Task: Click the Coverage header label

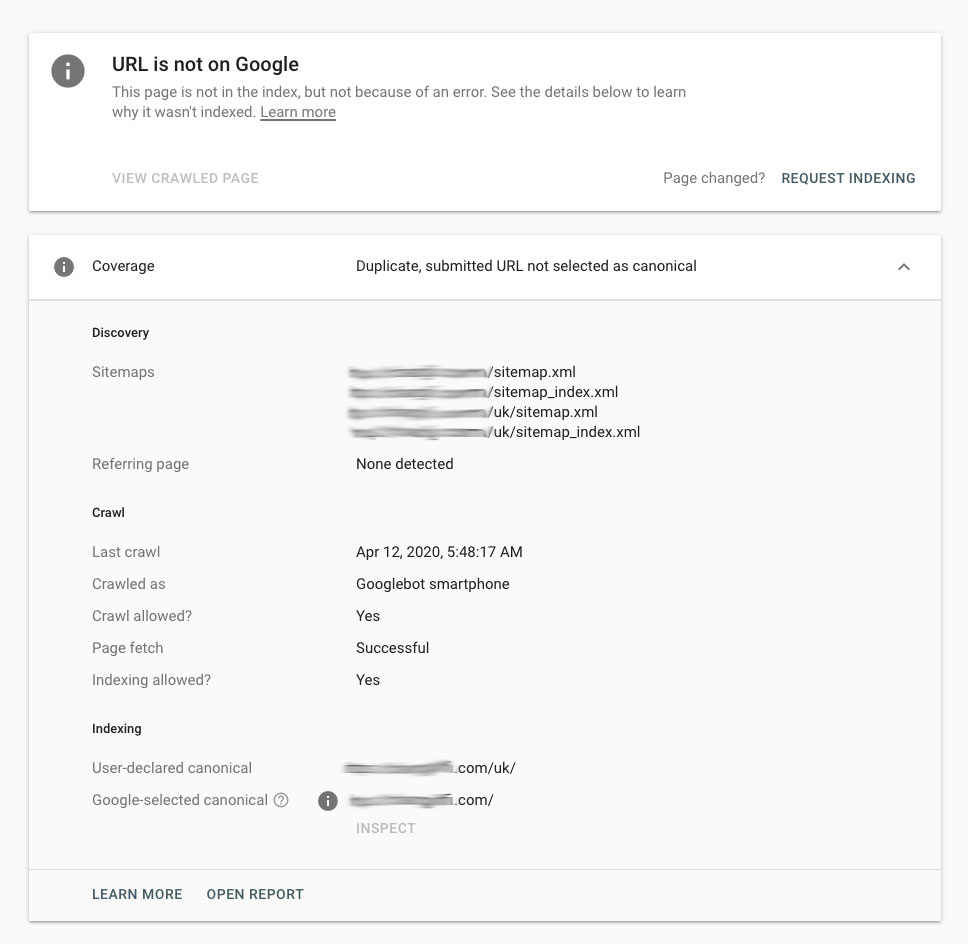Action: pyautogui.click(x=123, y=266)
